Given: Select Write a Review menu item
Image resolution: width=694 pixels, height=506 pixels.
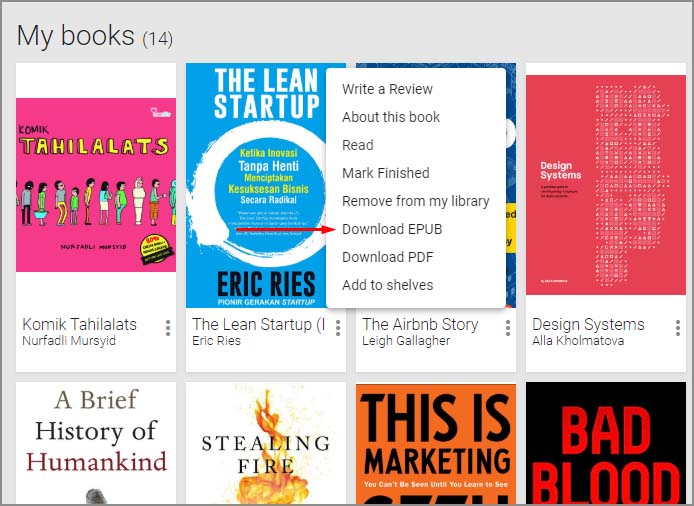Looking at the screenshot, I should click(x=387, y=89).
